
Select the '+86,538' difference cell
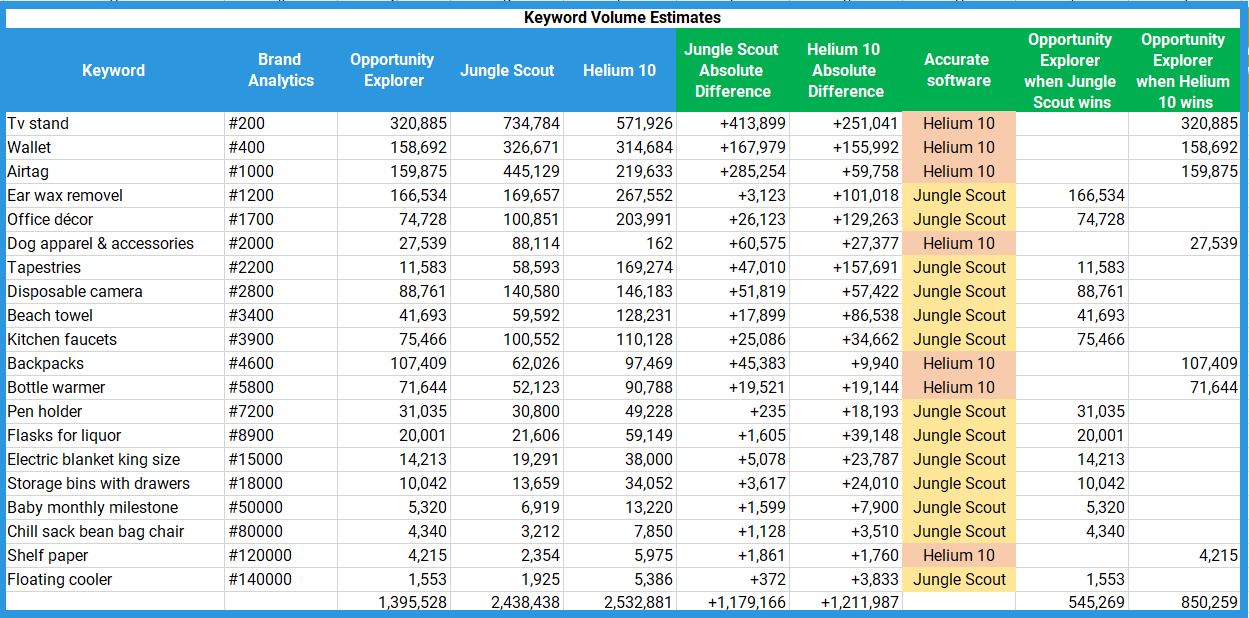coord(845,316)
